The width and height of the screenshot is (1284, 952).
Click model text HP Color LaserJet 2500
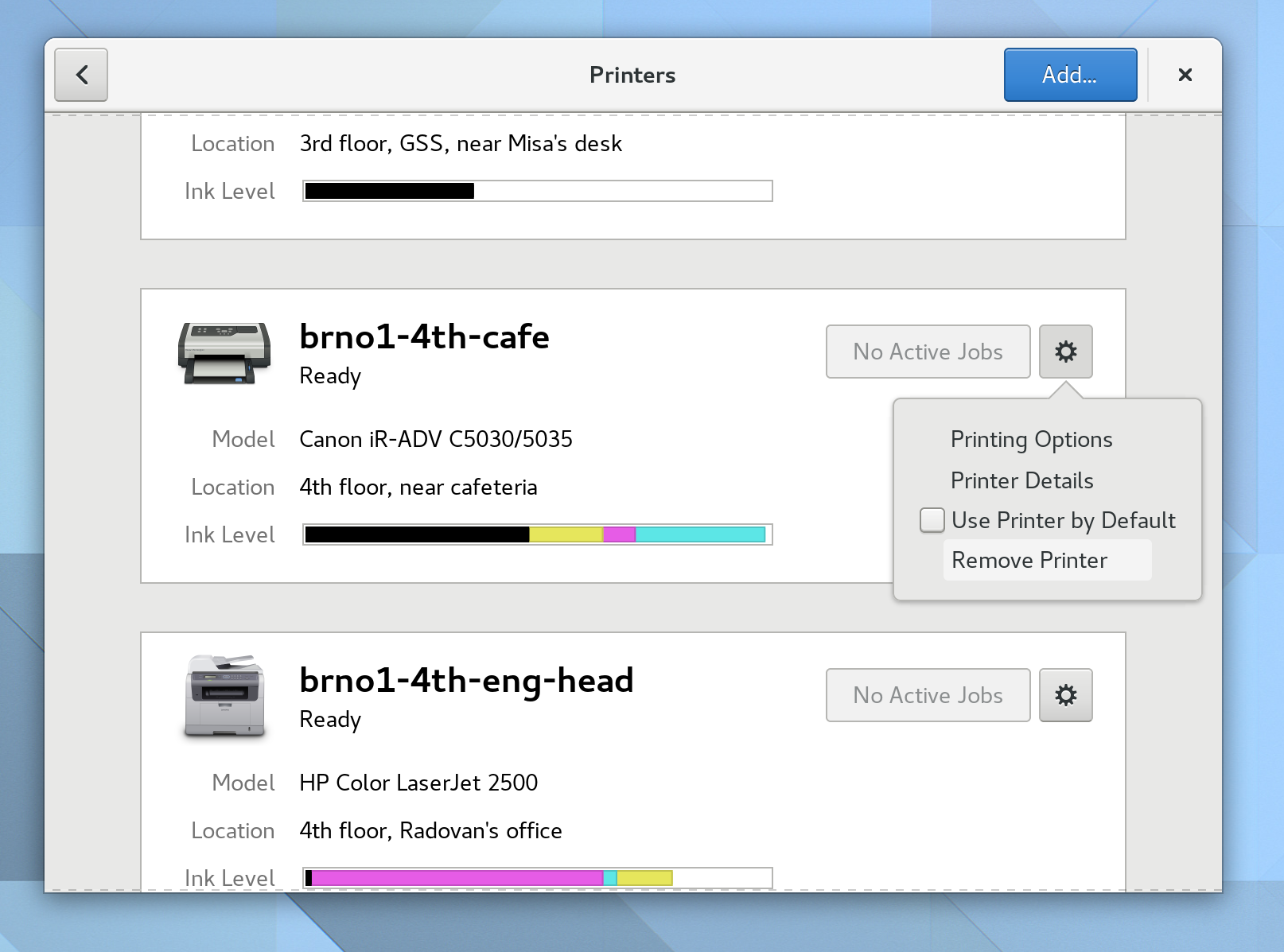(418, 783)
